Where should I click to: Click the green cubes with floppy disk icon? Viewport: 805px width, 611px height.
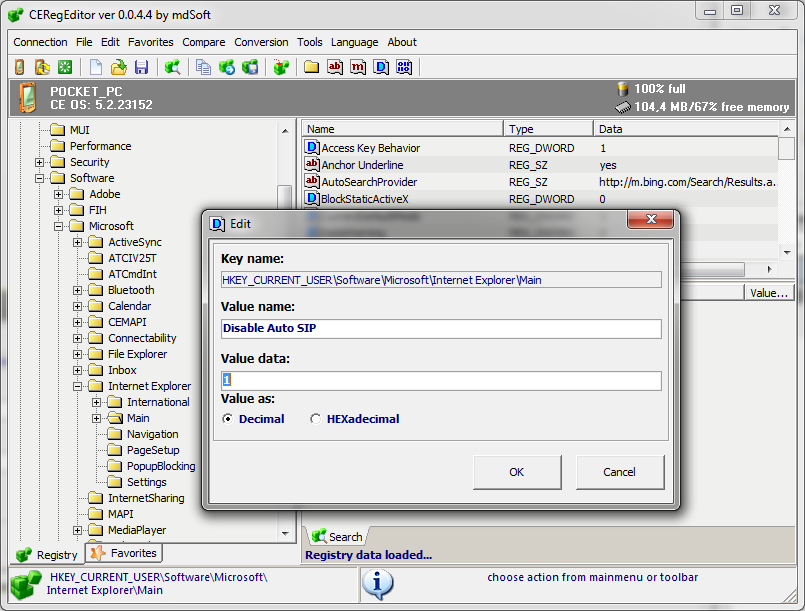pos(250,67)
